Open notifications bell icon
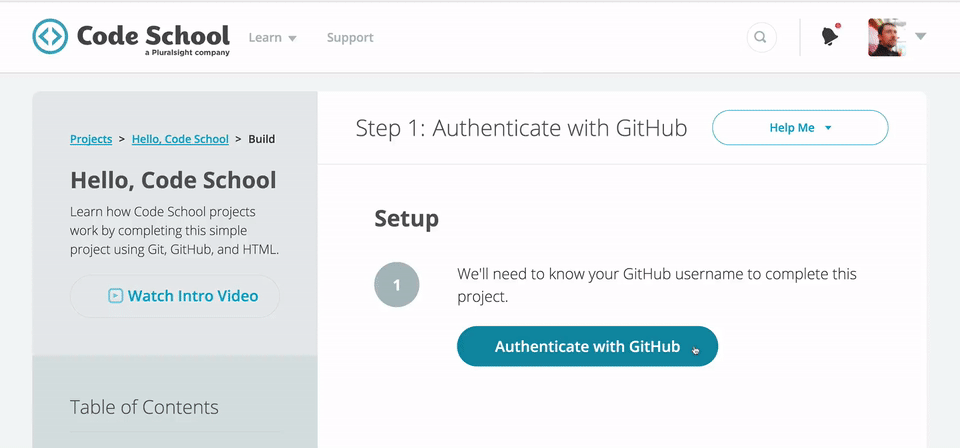Screen dimensions: 960x448 click(830, 36)
